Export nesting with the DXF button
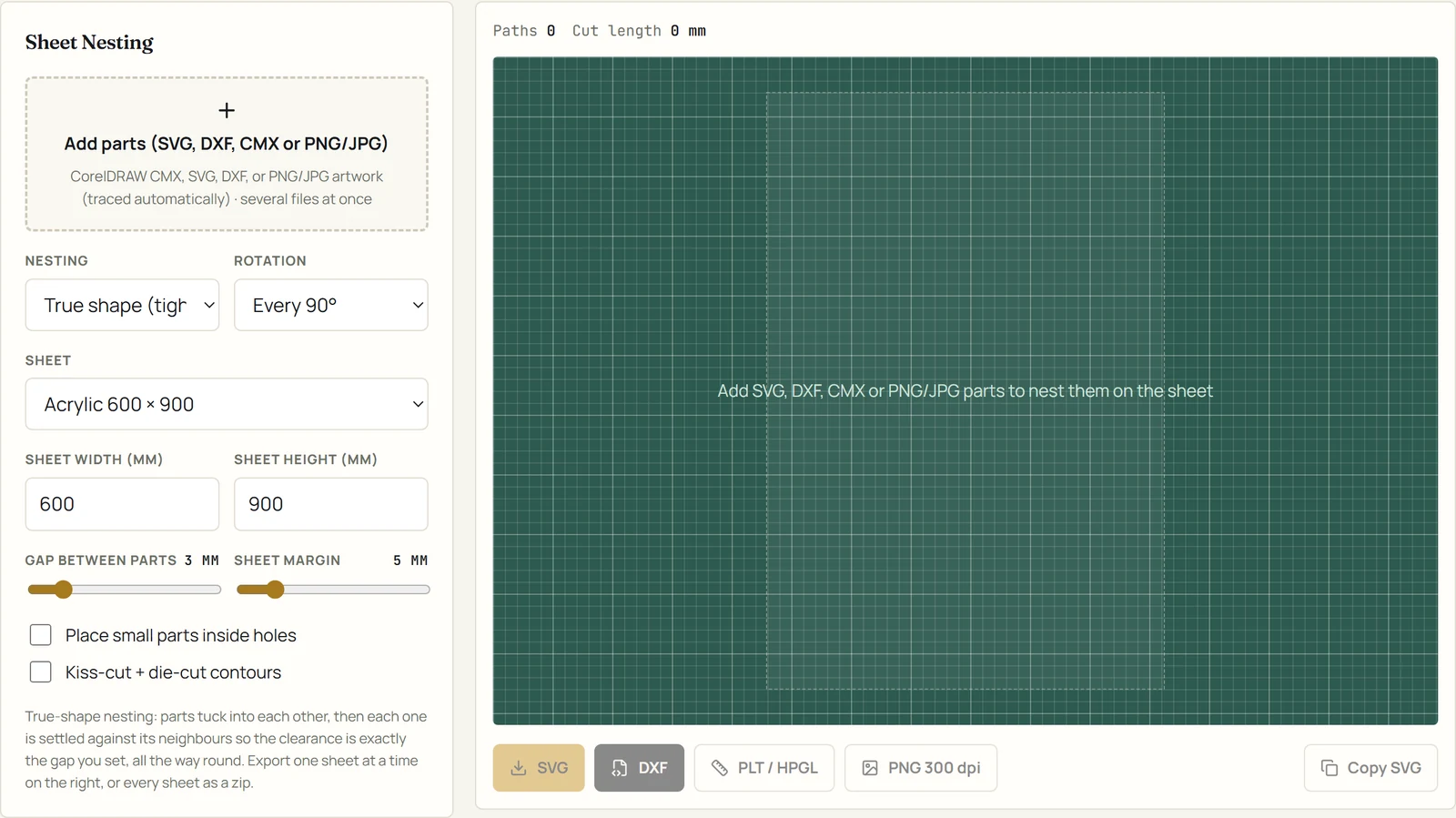The height and width of the screenshot is (818, 1456). pyautogui.click(x=639, y=768)
